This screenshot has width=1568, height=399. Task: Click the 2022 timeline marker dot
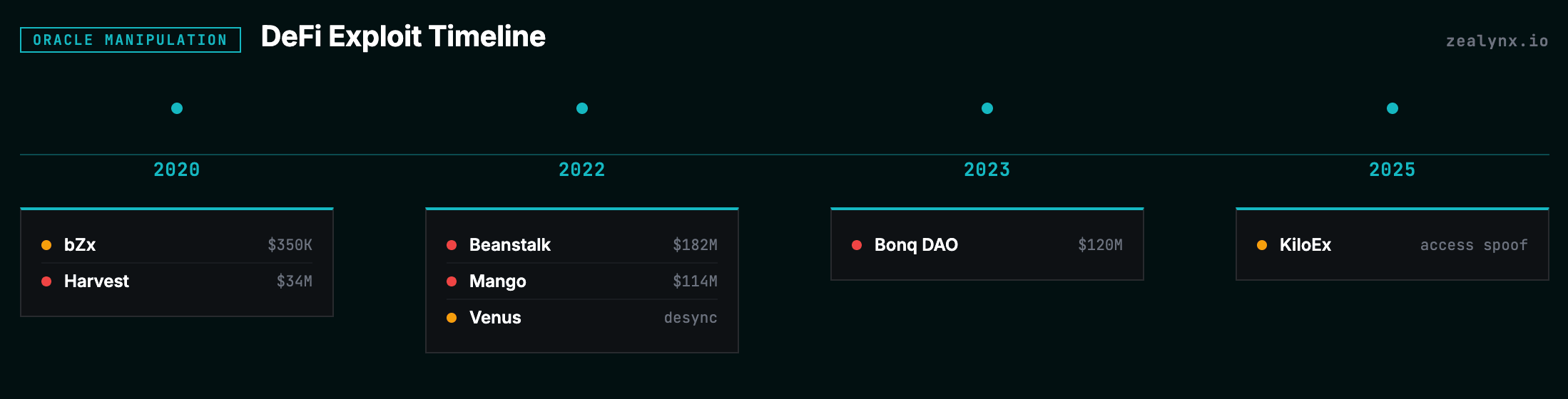[582, 108]
